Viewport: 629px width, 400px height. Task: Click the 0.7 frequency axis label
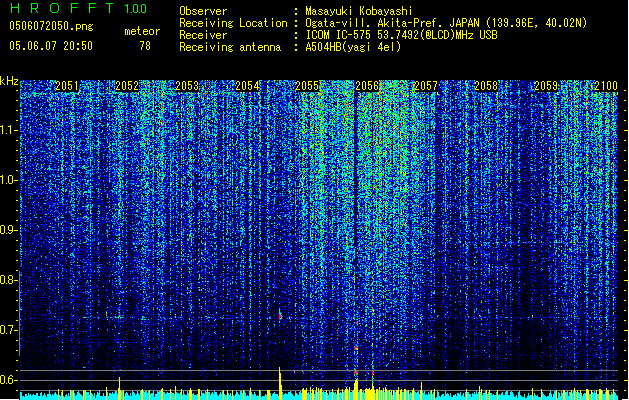(8, 330)
